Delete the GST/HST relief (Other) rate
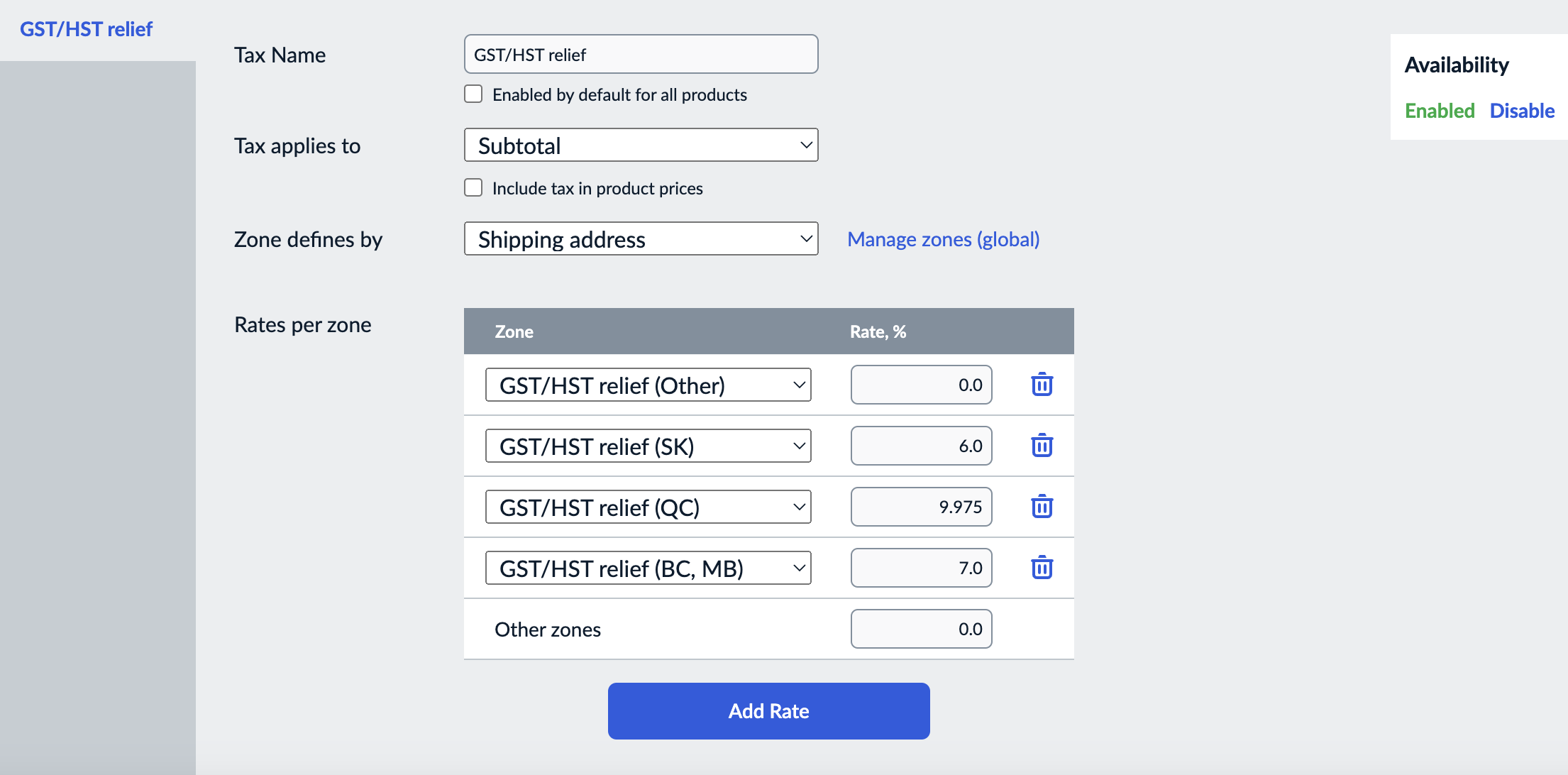The image size is (1568, 775). (1042, 385)
